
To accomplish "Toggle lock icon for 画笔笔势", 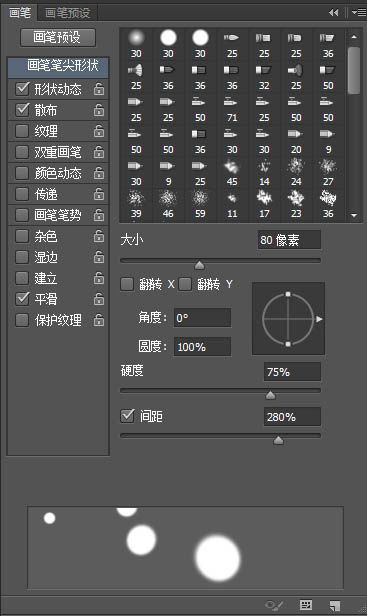I will (99, 215).
